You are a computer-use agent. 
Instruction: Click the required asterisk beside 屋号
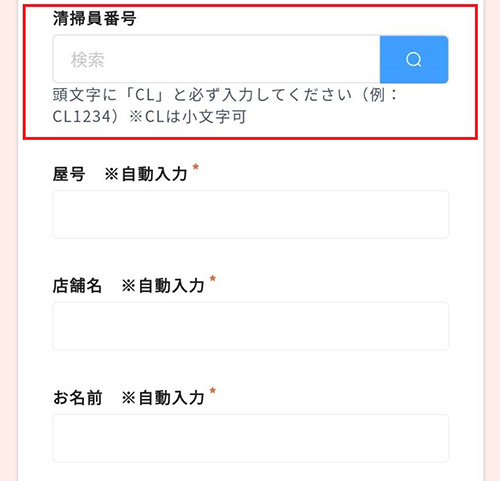pos(196,167)
